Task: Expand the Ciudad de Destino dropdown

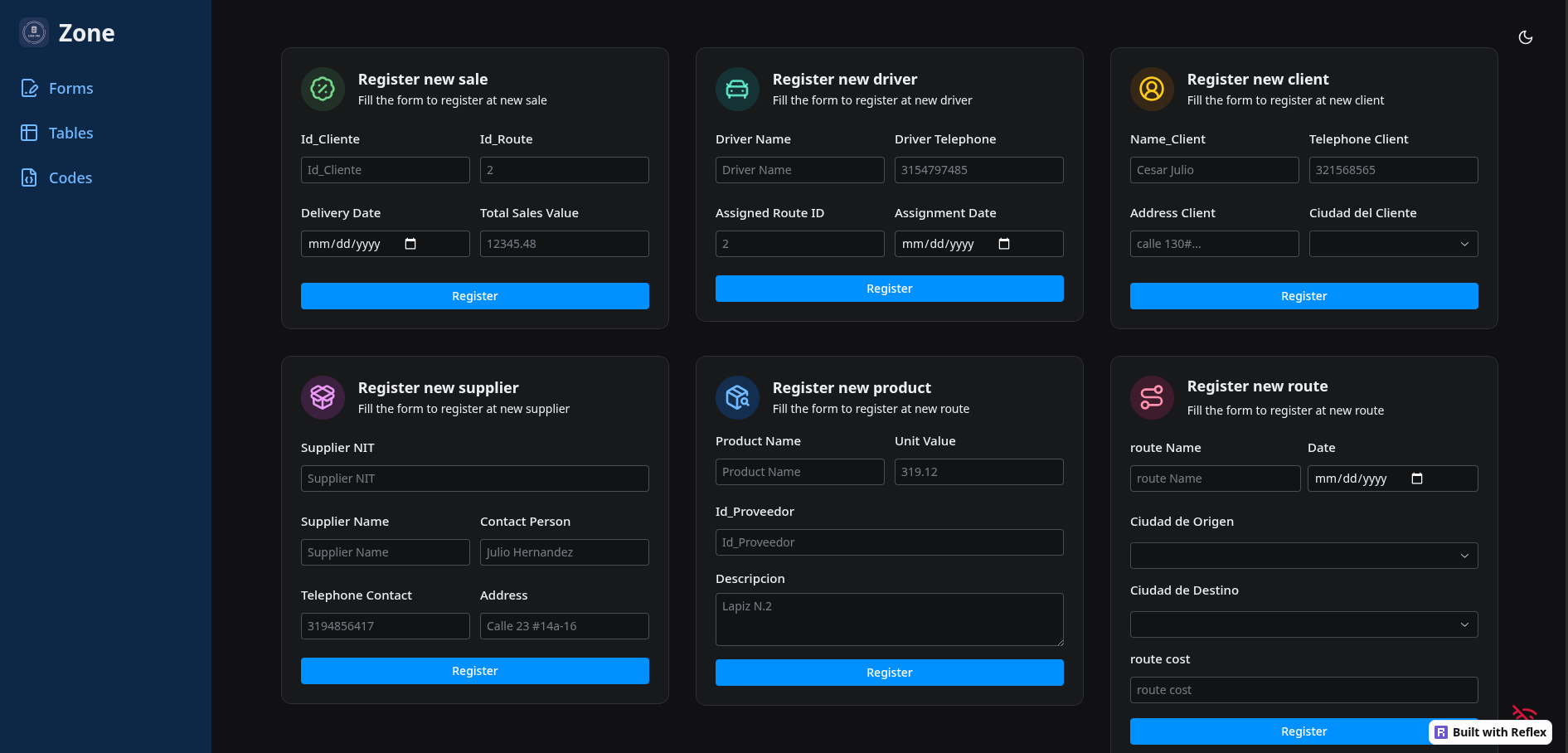Action: coord(1303,624)
